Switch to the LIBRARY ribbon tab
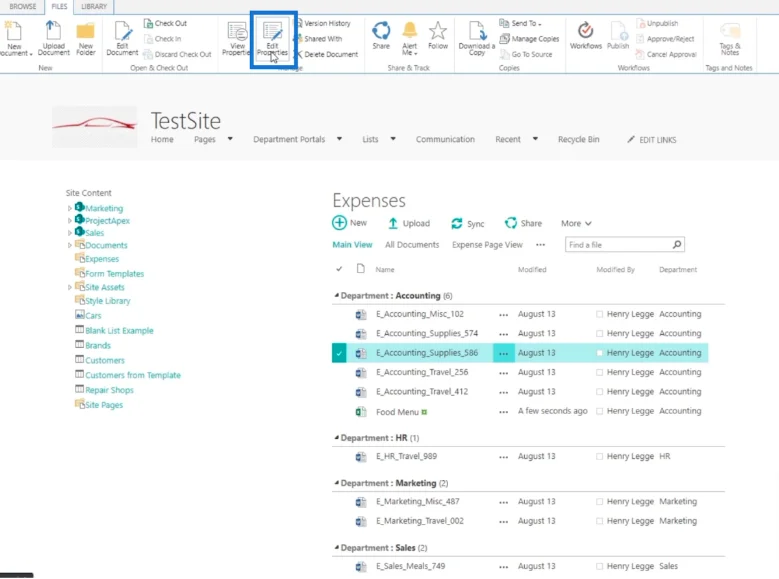The height and width of the screenshot is (579, 779). (x=94, y=6)
